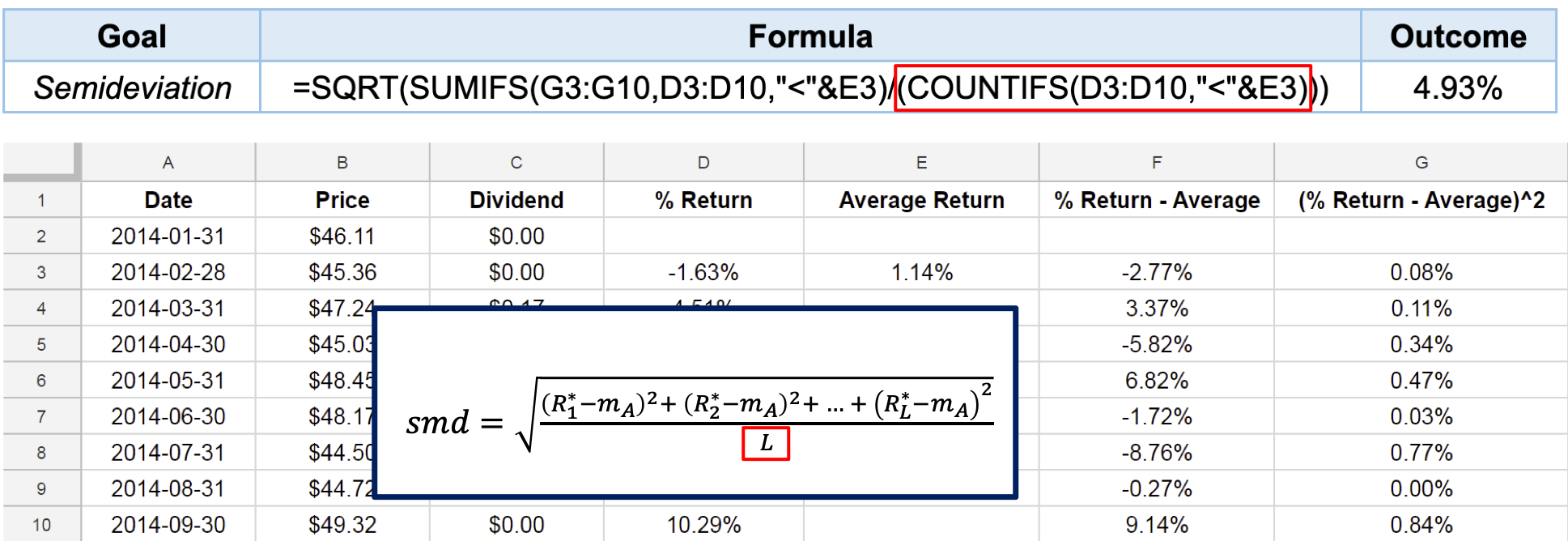This screenshot has width=1568, height=541.
Task: Click the Average Return header cell
Action: click(x=921, y=200)
